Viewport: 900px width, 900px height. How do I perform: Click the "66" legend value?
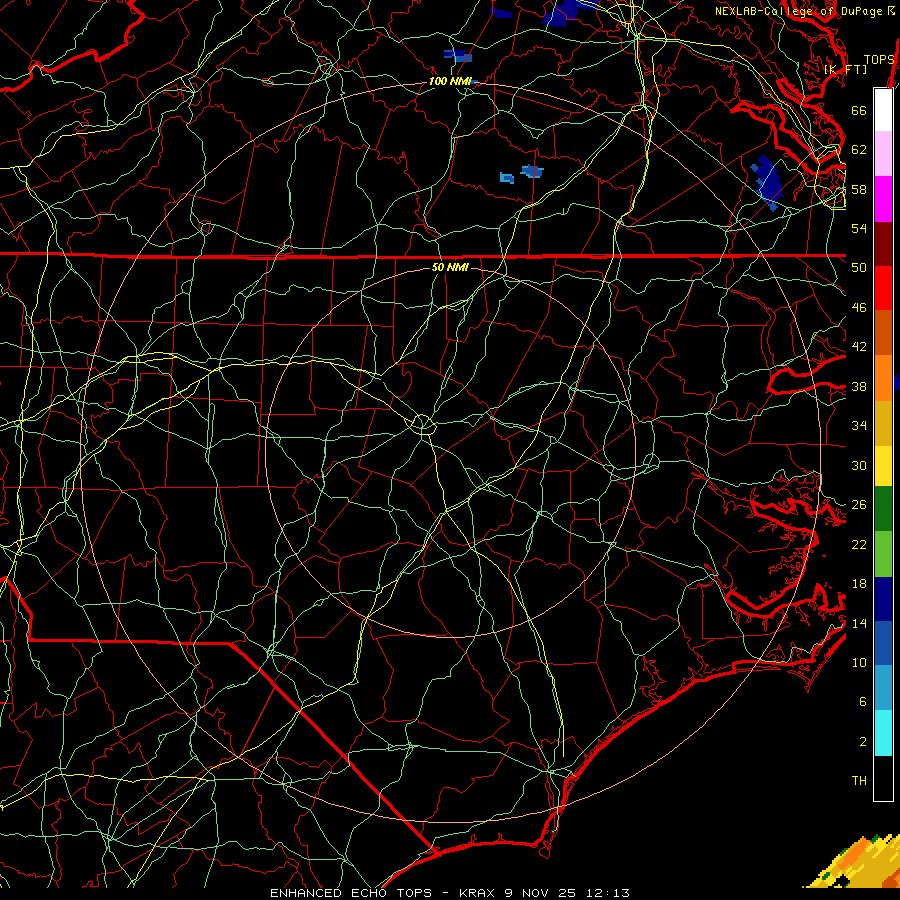[859, 111]
